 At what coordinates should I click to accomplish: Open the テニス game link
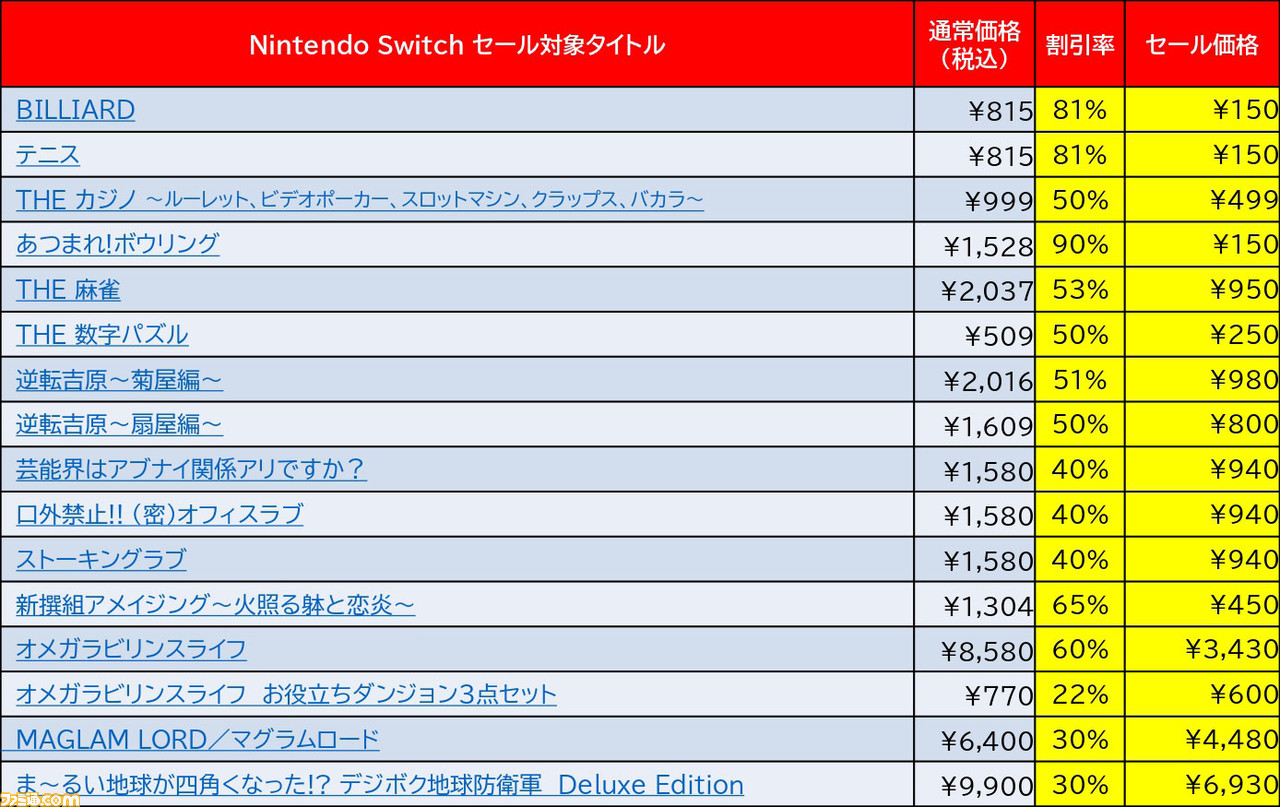pyautogui.click(x=48, y=155)
